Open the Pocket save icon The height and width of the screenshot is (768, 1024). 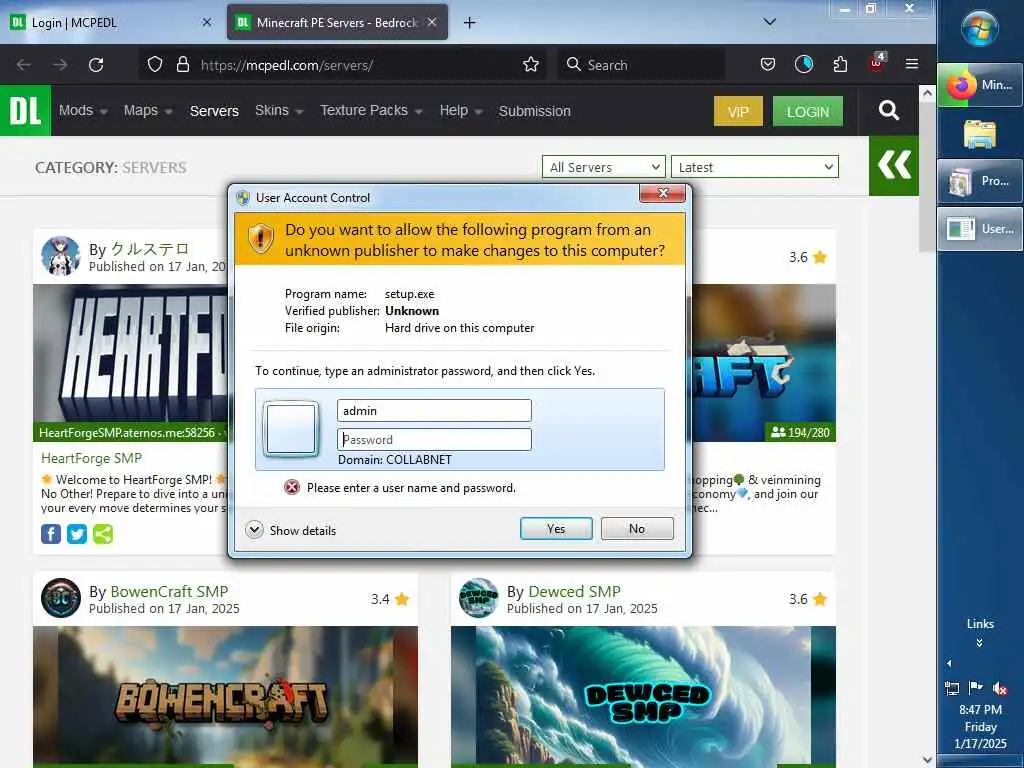[x=768, y=64]
